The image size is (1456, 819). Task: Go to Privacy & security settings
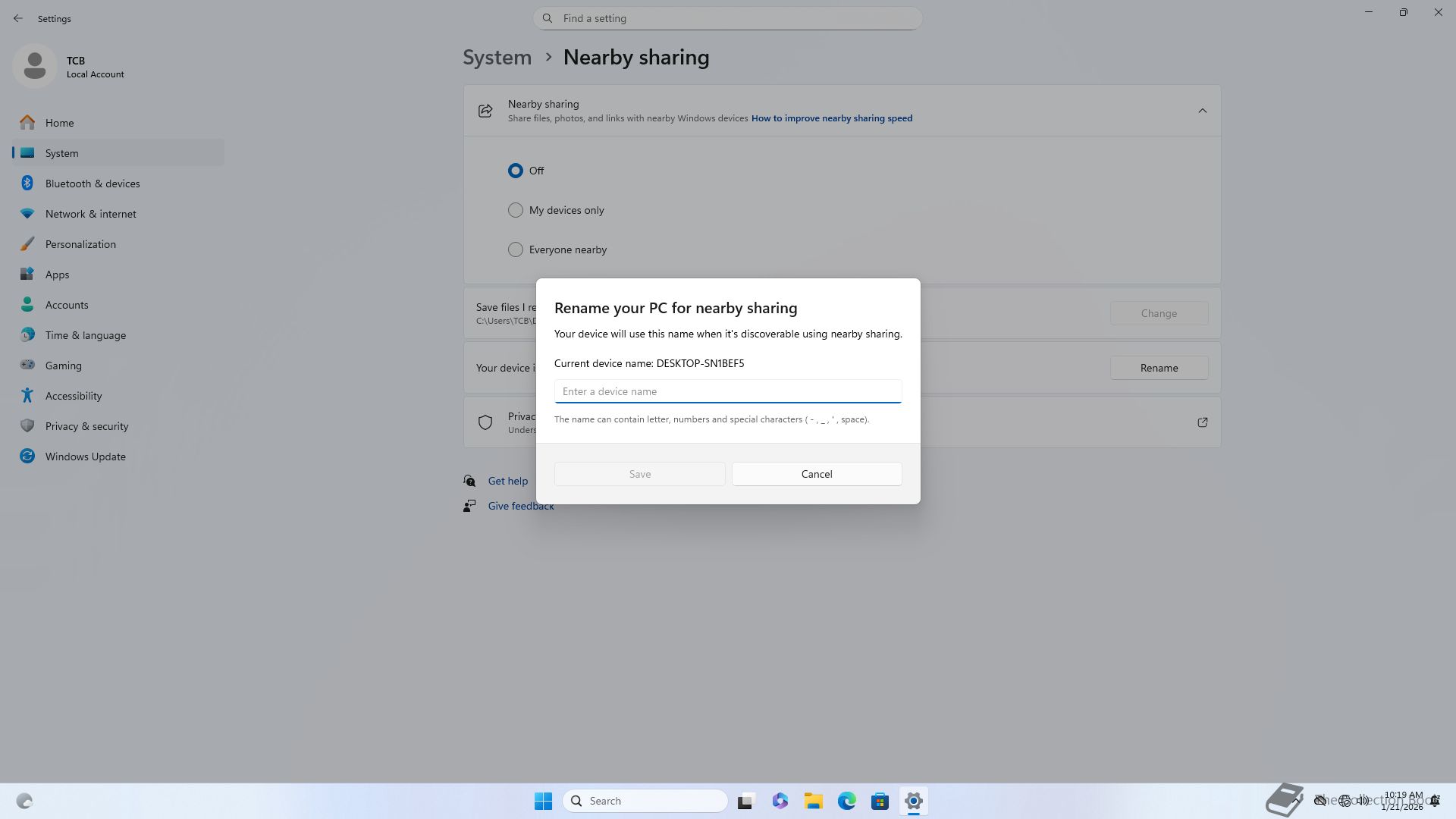click(x=86, y=426)
